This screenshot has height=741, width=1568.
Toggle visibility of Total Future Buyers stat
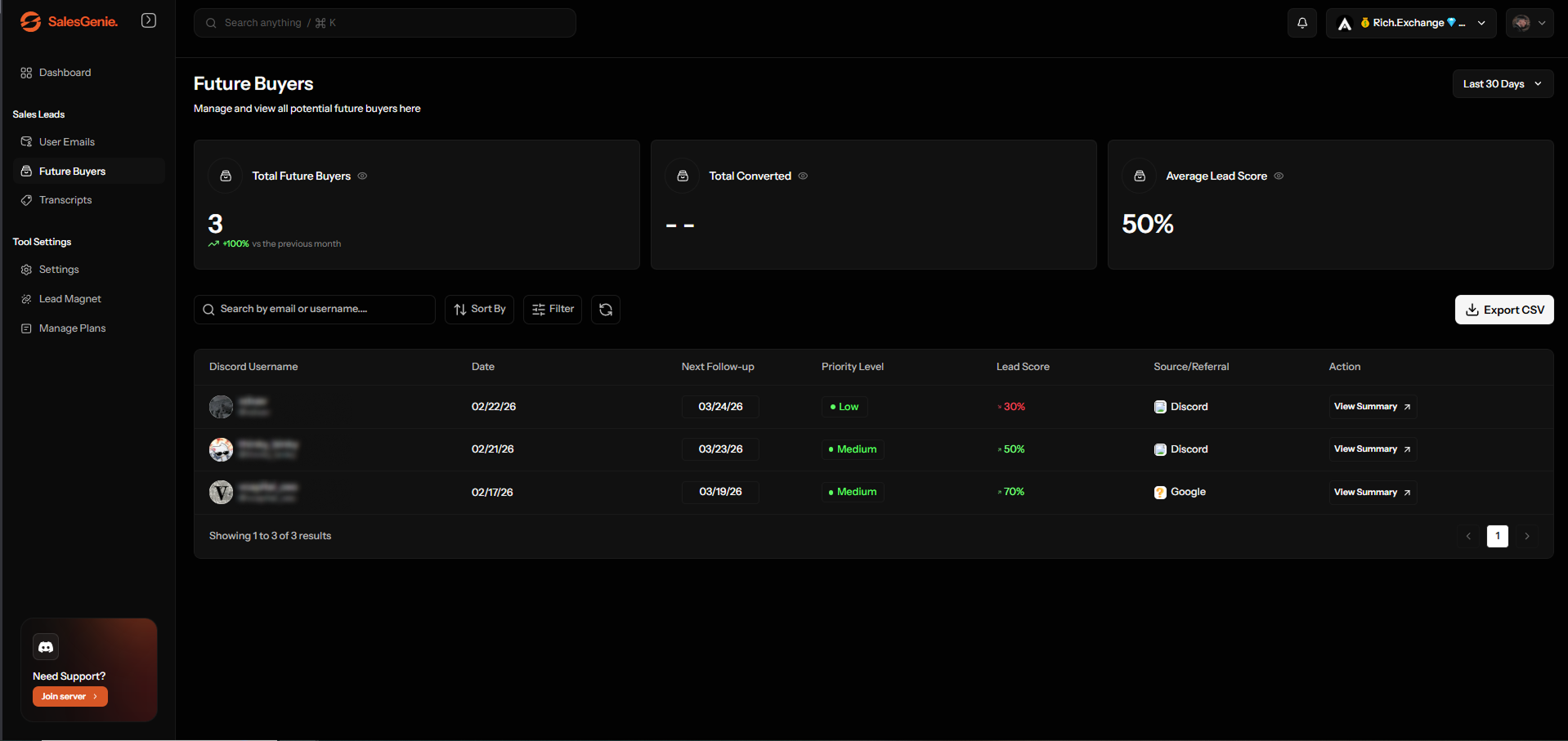tap(363, 176)
